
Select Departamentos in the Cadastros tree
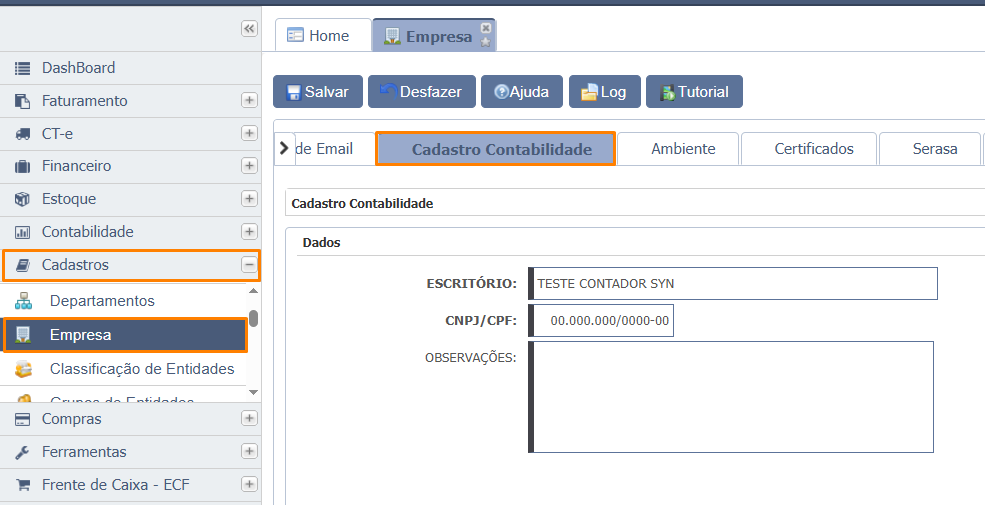(x=102, y=301)
